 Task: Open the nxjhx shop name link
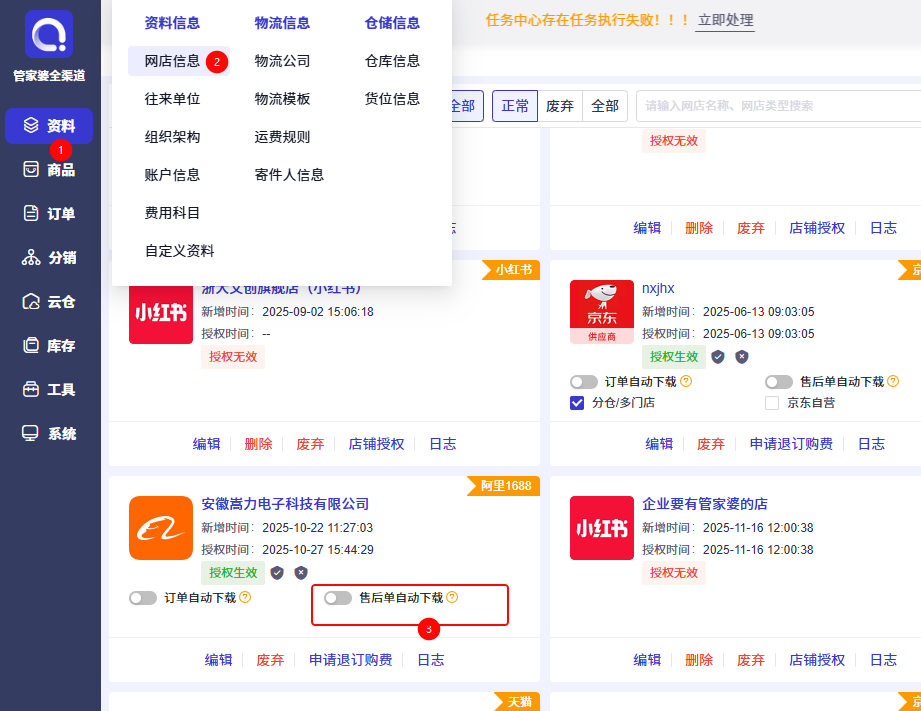[658, 289]
